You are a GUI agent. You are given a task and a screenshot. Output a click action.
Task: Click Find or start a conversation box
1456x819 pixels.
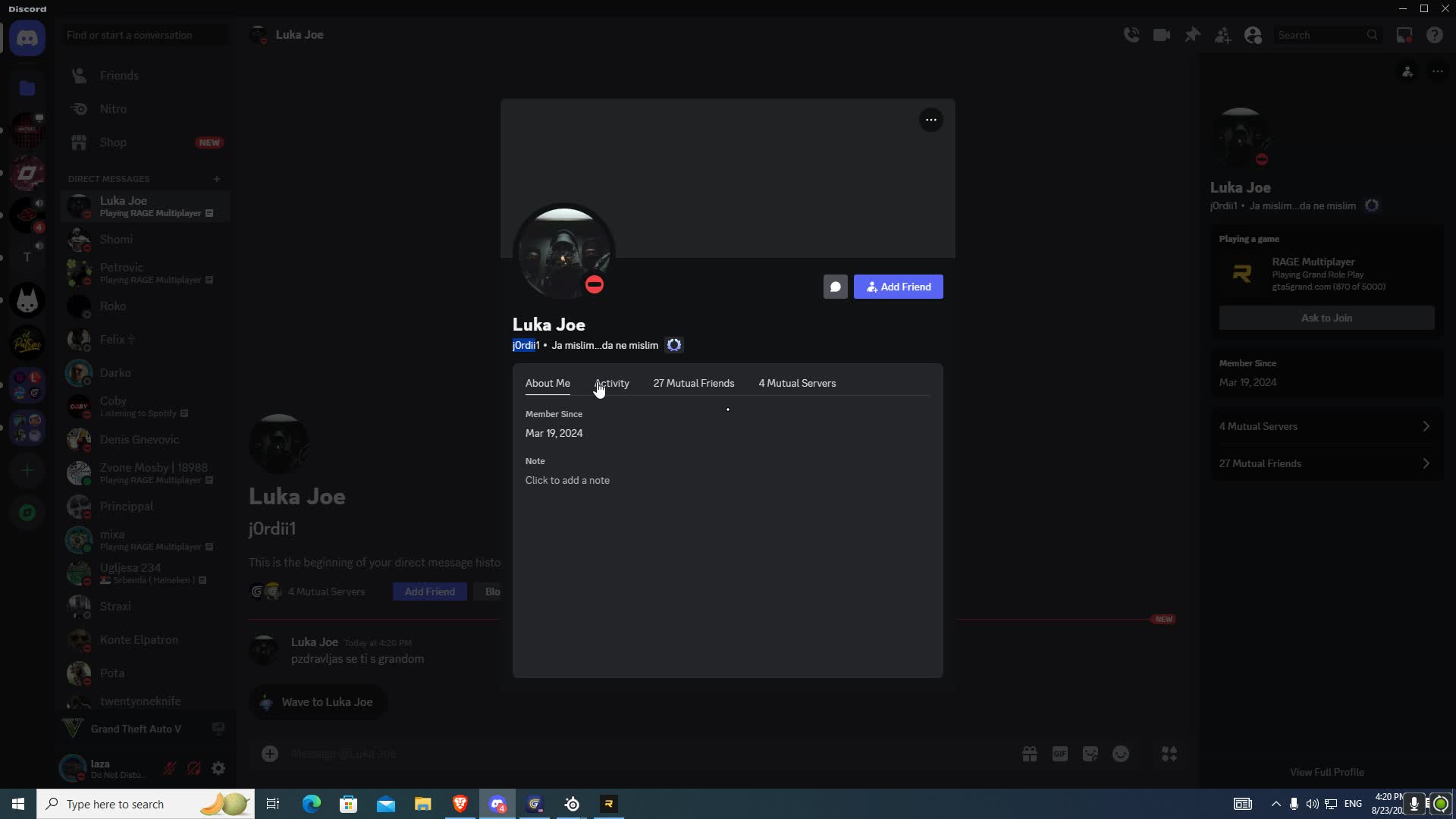pyautogui.click(x=146, y=35)
